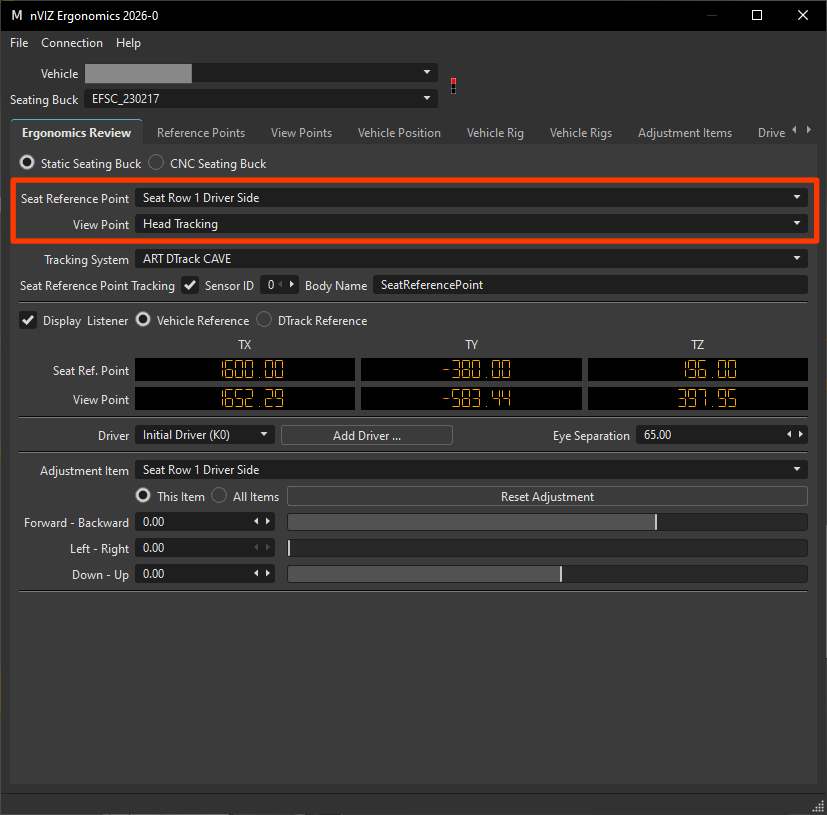Open the Help menu
Viewport: 827px width, 815px height.
(x=128, y=43)
